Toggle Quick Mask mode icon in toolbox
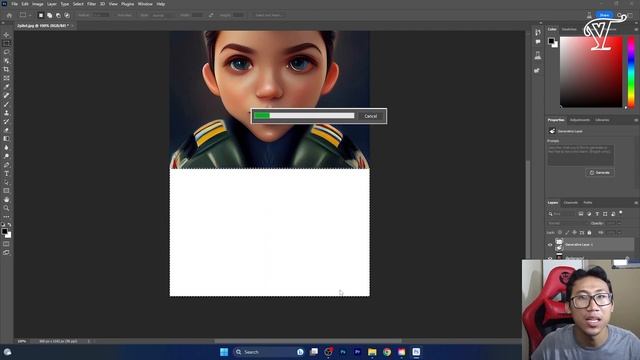The width and height of the screenshot is (640, 360). (6, 244)
